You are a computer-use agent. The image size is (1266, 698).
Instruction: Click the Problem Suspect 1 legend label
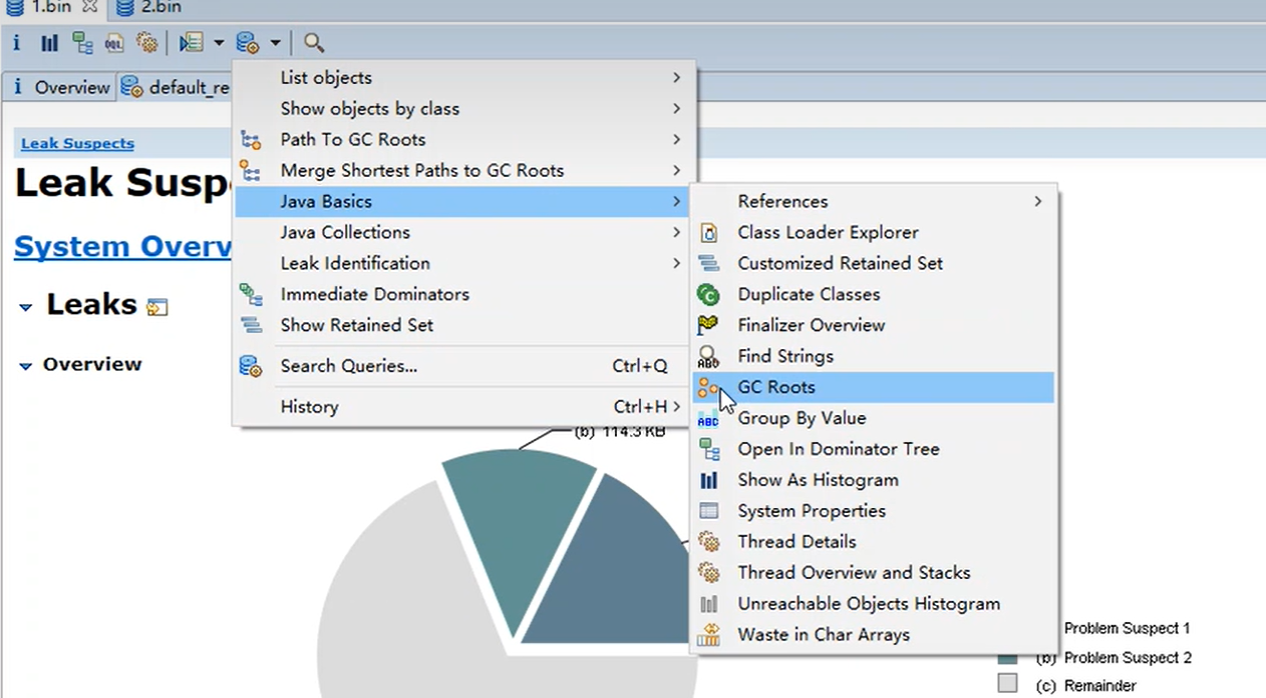(x=1127, y=629)
